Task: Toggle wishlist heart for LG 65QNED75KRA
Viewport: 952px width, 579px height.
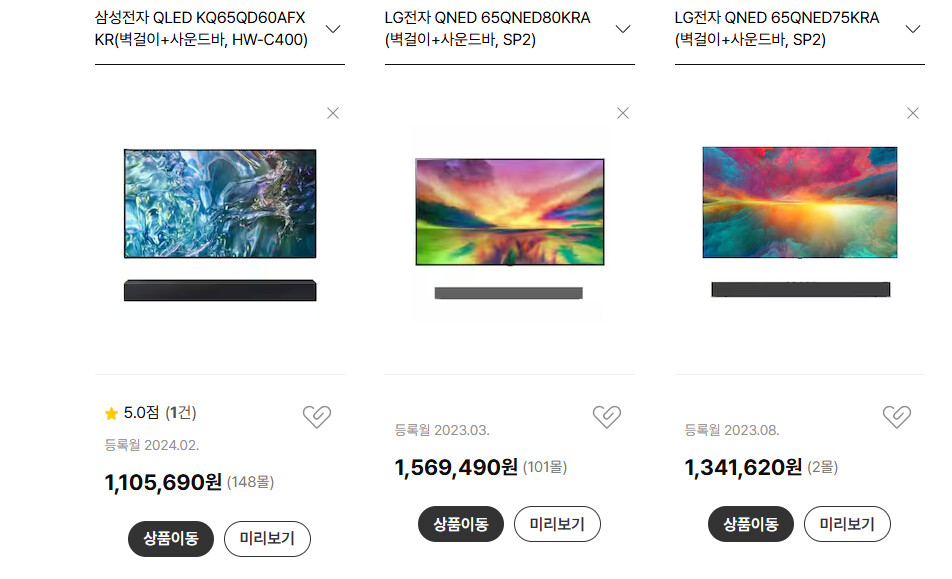Action: 897,416
